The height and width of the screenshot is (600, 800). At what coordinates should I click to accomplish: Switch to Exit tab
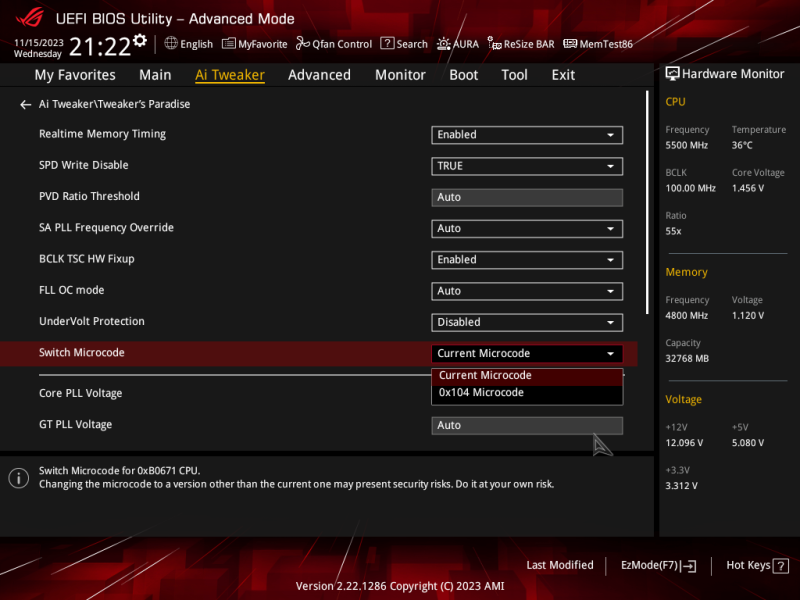point(563,75)
